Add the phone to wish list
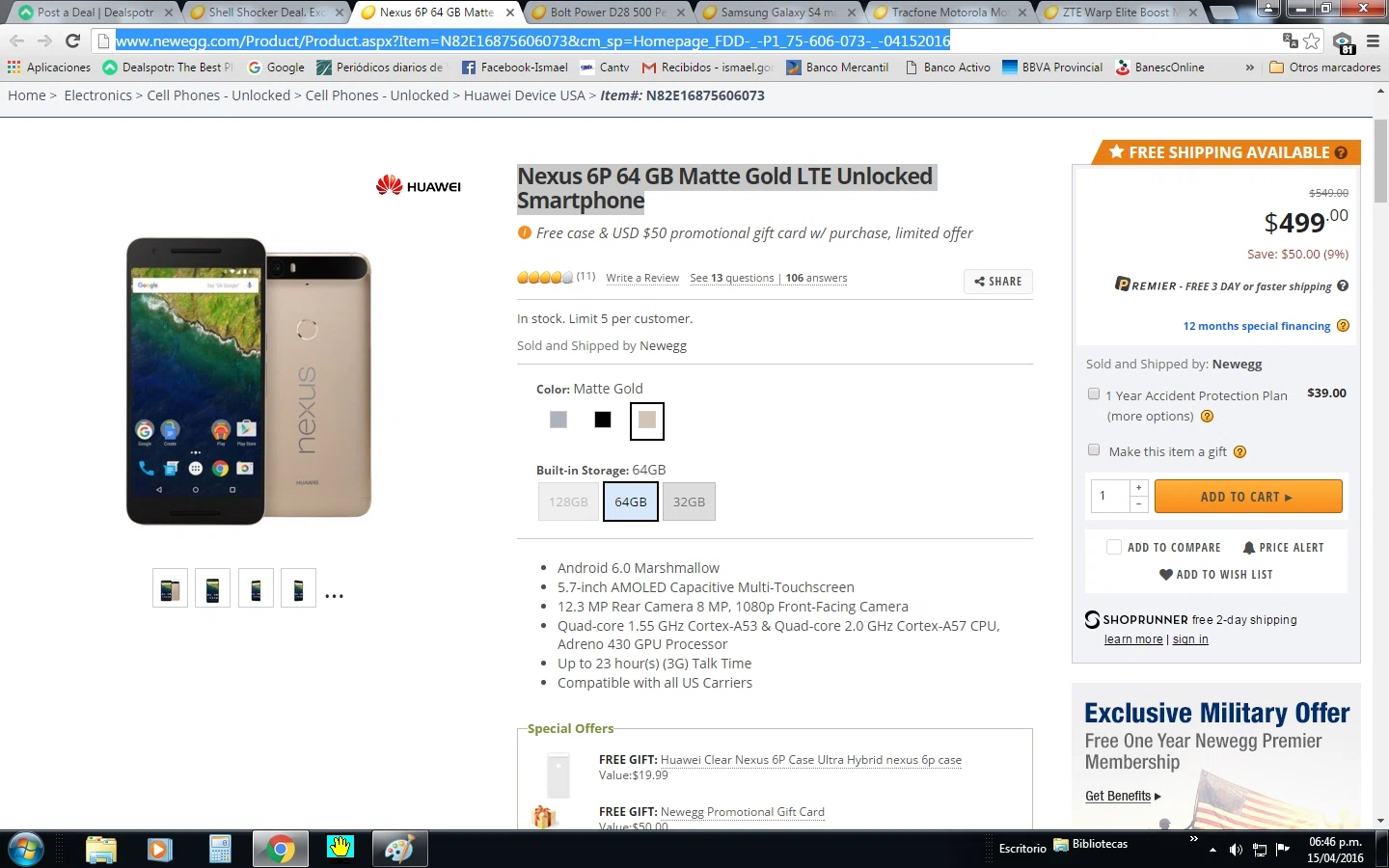Viewport: 1389px width, 868px height. click(1215, 574)
